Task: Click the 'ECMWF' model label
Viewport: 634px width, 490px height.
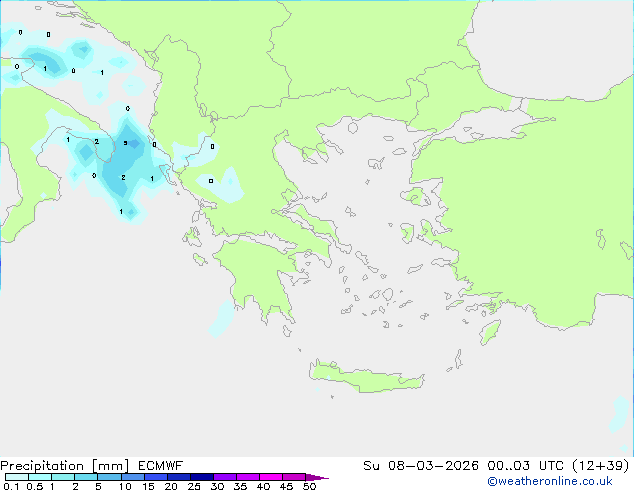Action: pyautogui.click(x=161, y=466)
